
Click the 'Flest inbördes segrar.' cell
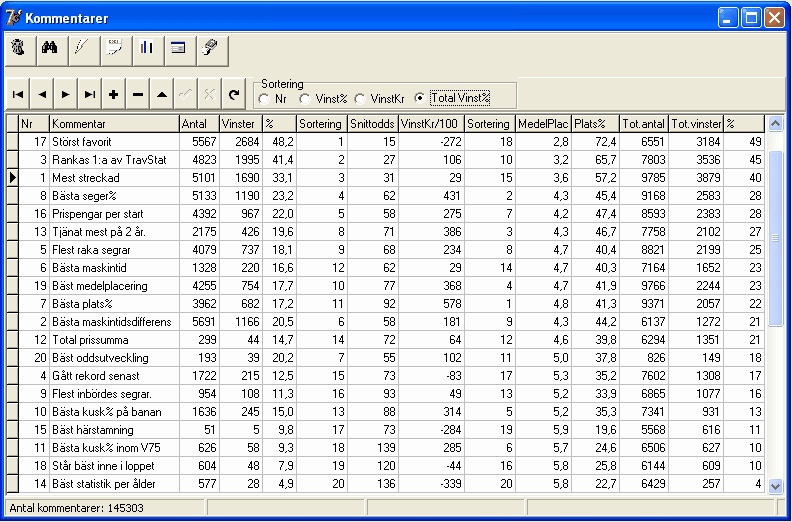point(115,394)
